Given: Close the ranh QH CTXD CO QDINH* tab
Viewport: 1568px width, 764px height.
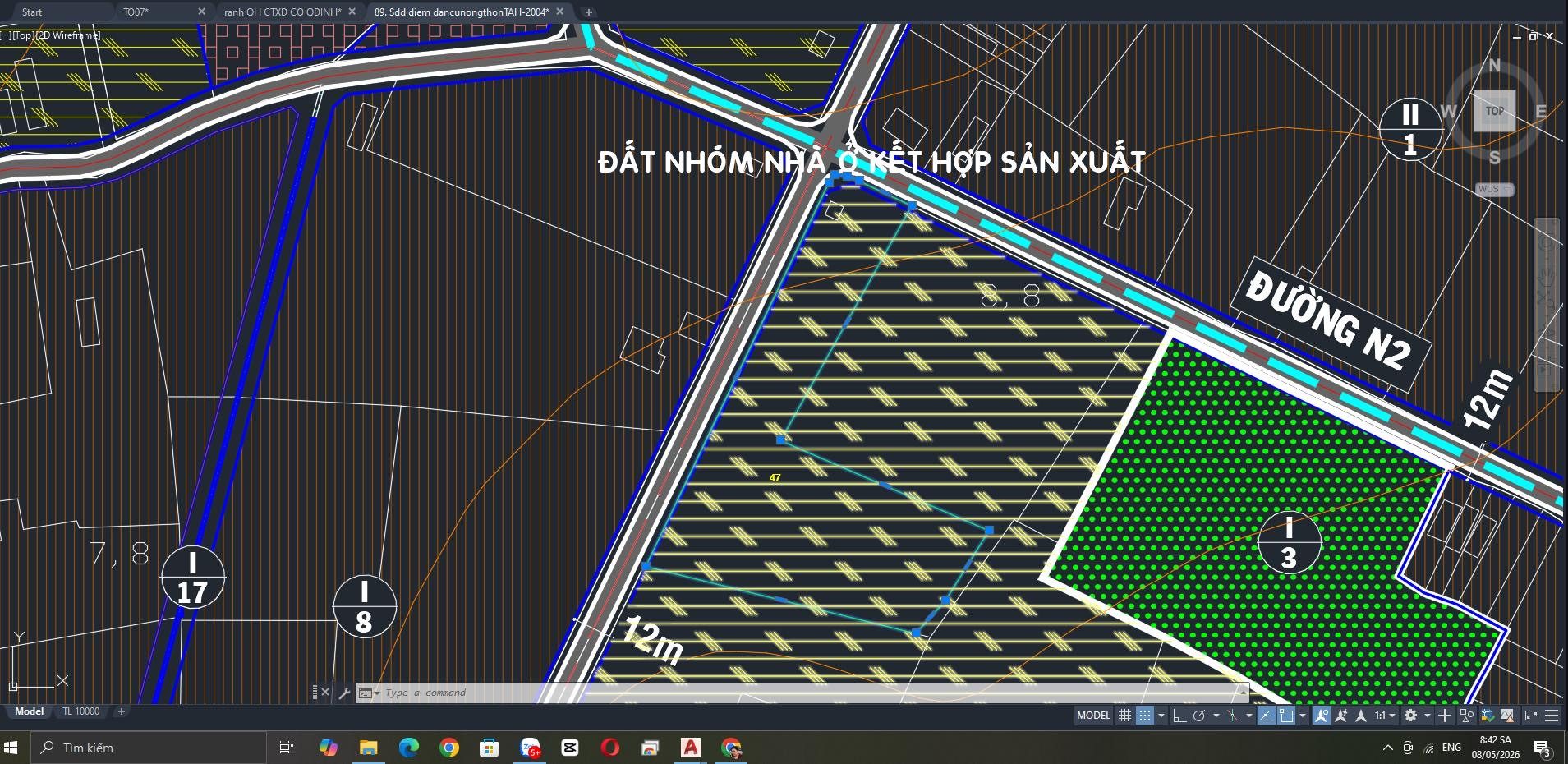Looking at the screenshot, I should pyautogui.click(x=352, y=12).
